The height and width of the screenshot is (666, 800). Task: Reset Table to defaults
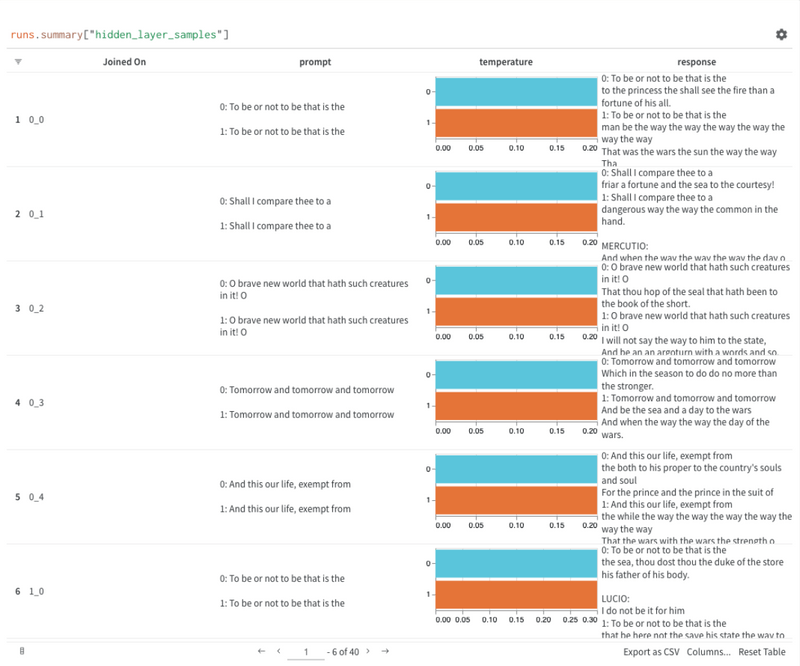pyautogui.click(x=762, y=652)
